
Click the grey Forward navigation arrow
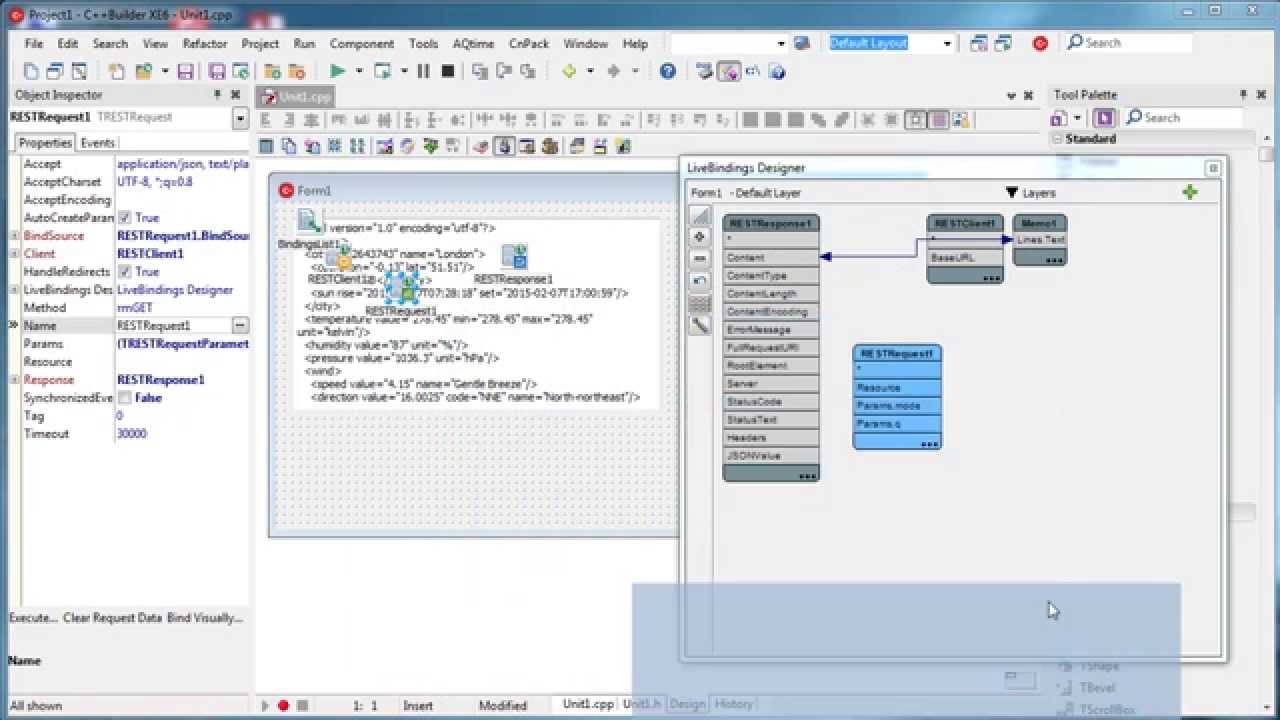[x=614, y=71]
